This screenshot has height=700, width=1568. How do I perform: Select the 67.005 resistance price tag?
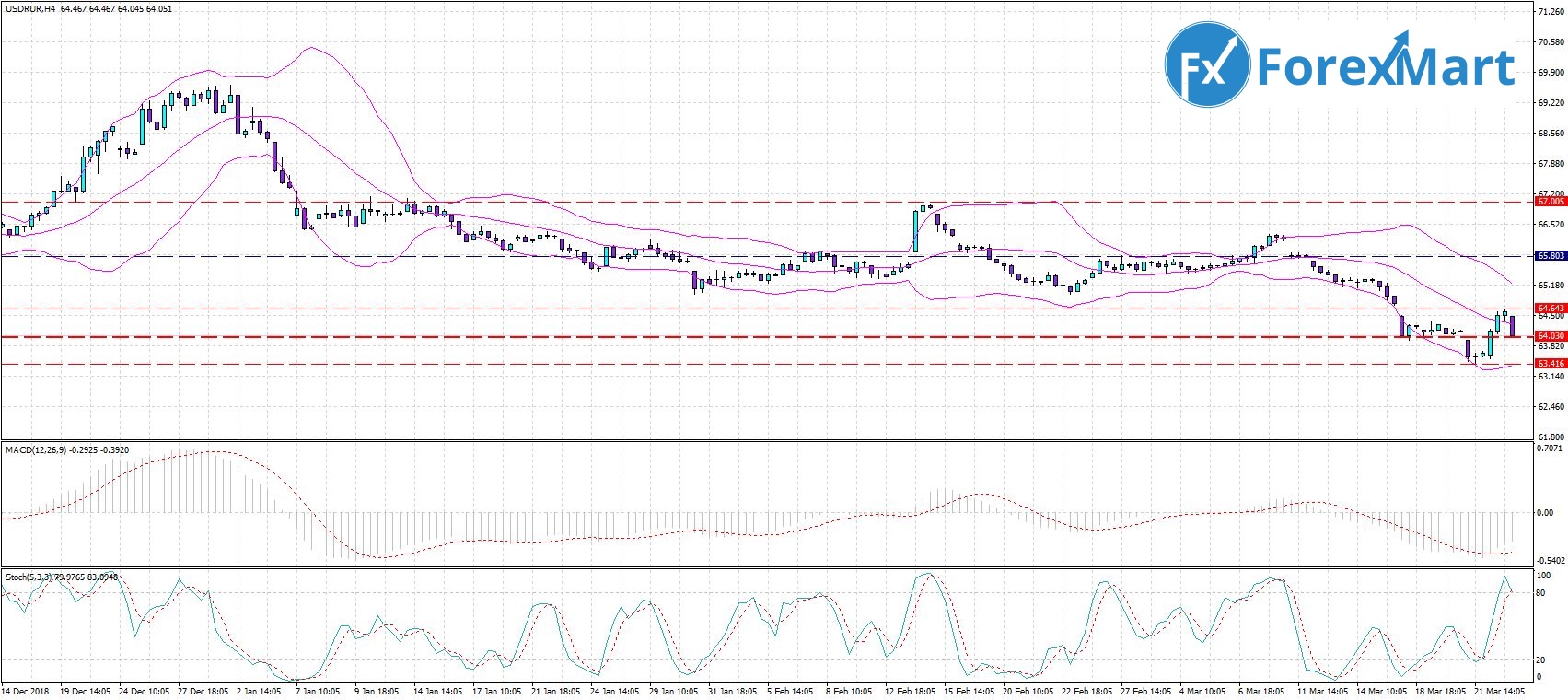pos(1551,201)
